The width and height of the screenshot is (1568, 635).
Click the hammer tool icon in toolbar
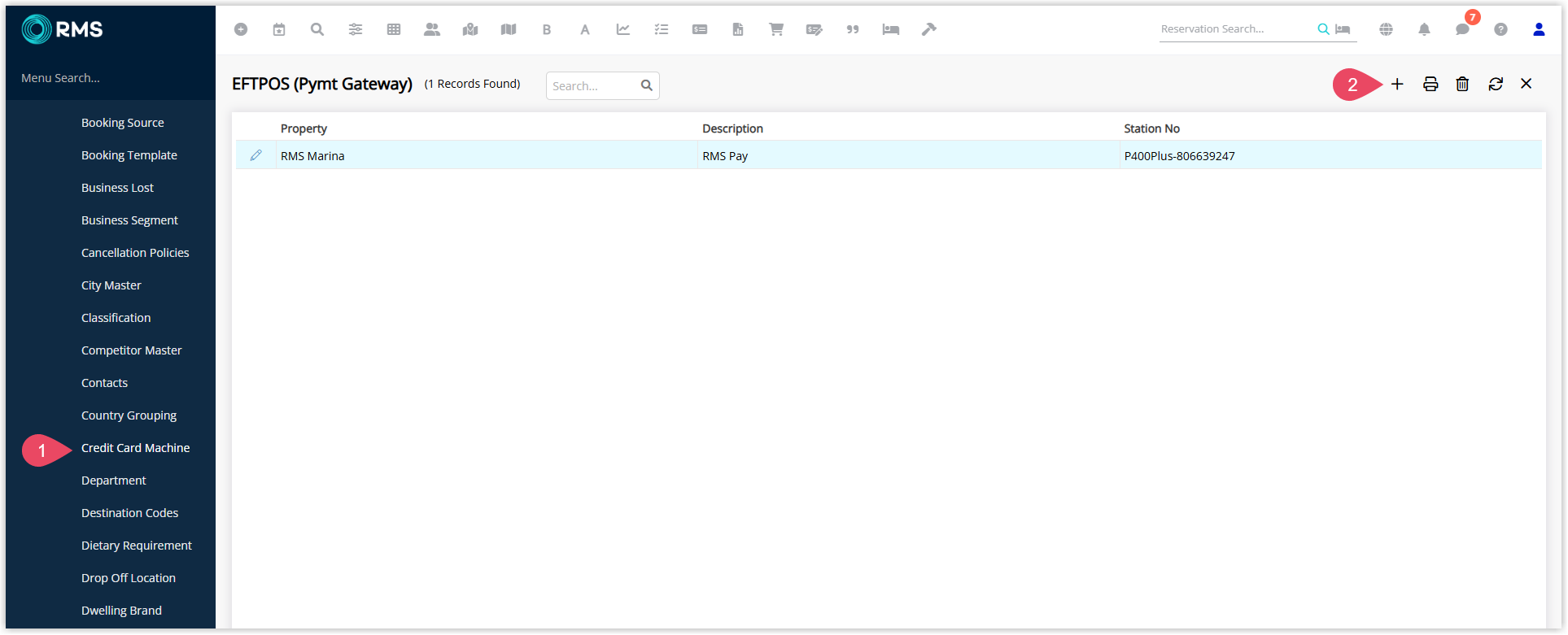click(x=928, y=29)
